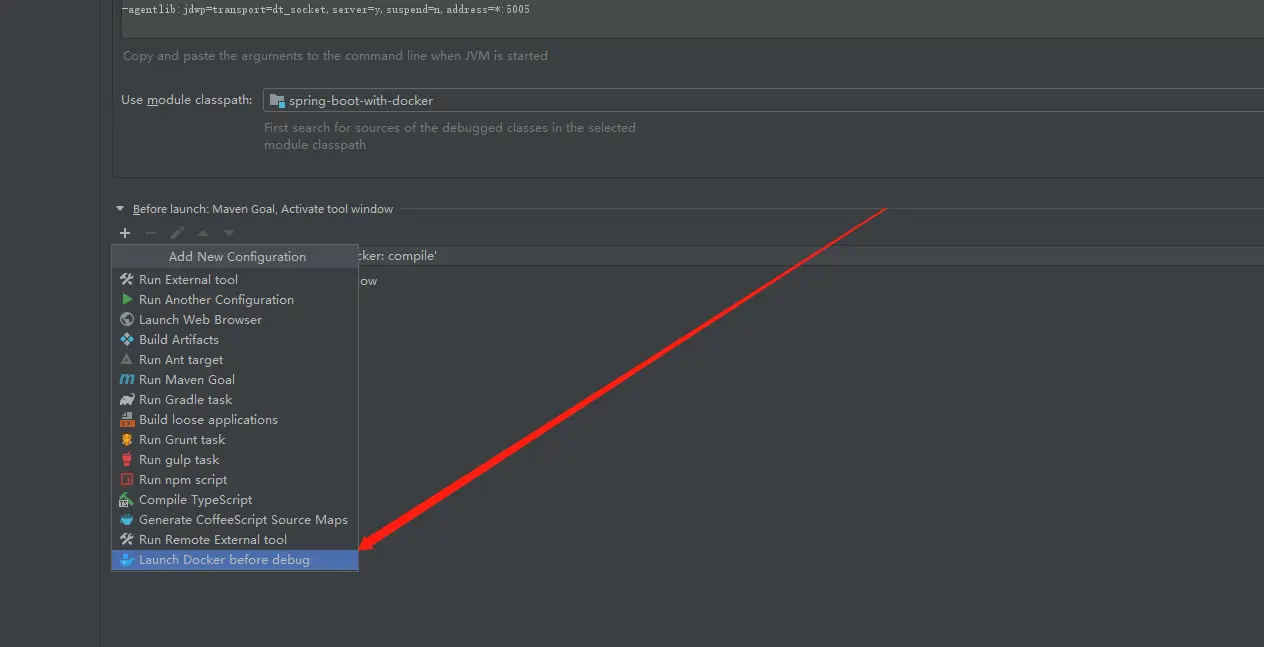Click the move up arrow icon
The image size is (1264, 647).
point(203,233)
